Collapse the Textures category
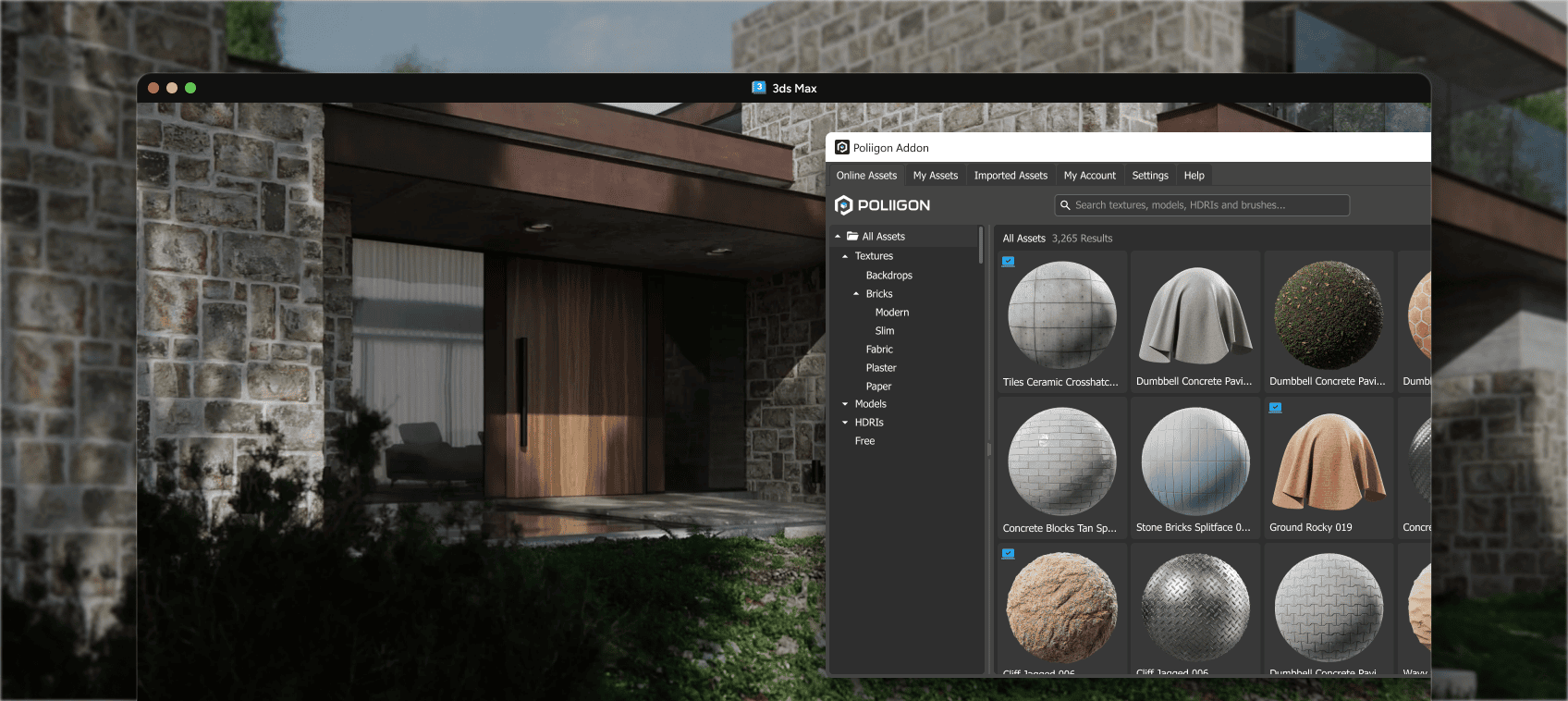Image resolution: width=1568 pixels, height=701 pixels. [845, 256]
